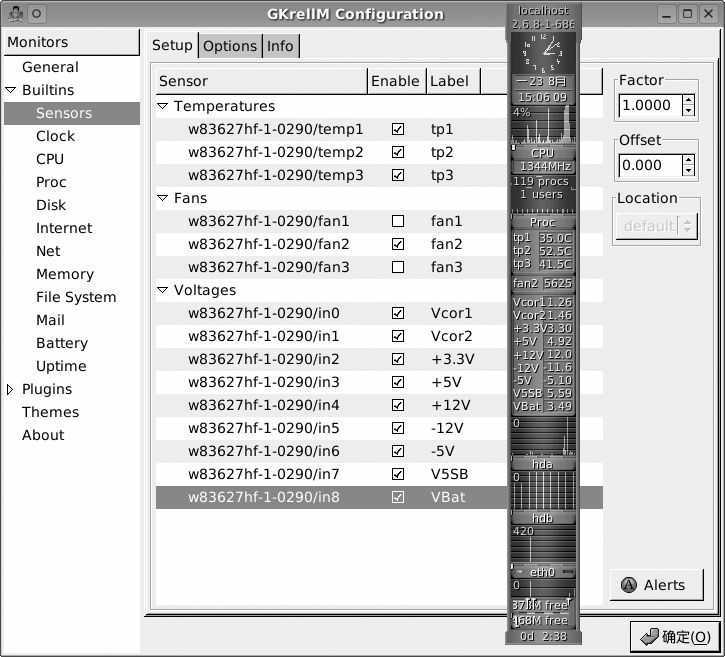Click the Offset value input field

pos(648,166)
